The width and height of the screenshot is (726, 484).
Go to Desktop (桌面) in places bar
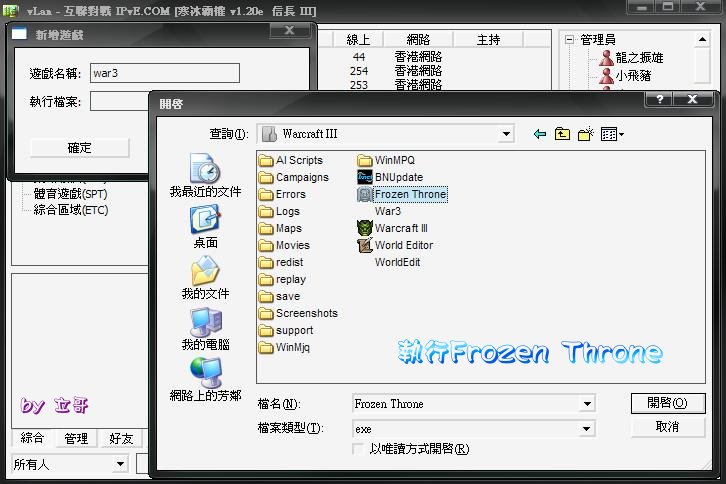tap(205, 227)
